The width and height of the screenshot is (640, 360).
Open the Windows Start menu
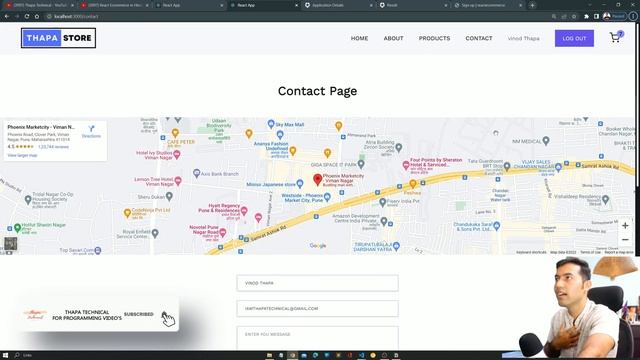pos(6,355)
